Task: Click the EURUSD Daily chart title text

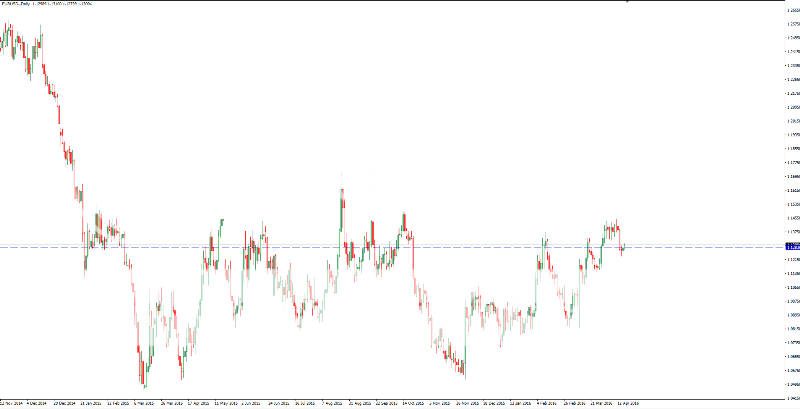Action: tap(46, 4)
